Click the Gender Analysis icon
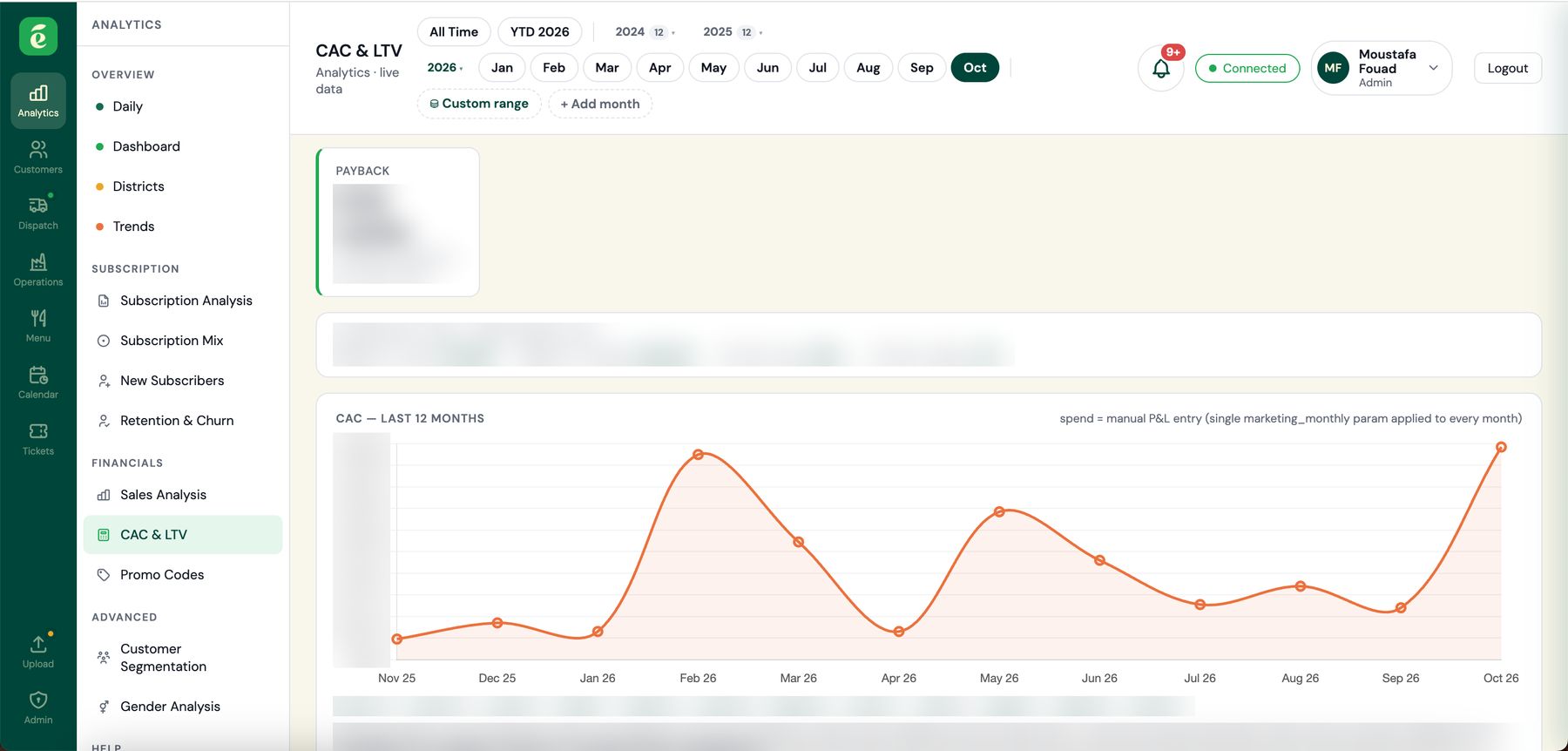This screenshot has width=1568, height=751. pyautogui.click(x=104, y=707)
